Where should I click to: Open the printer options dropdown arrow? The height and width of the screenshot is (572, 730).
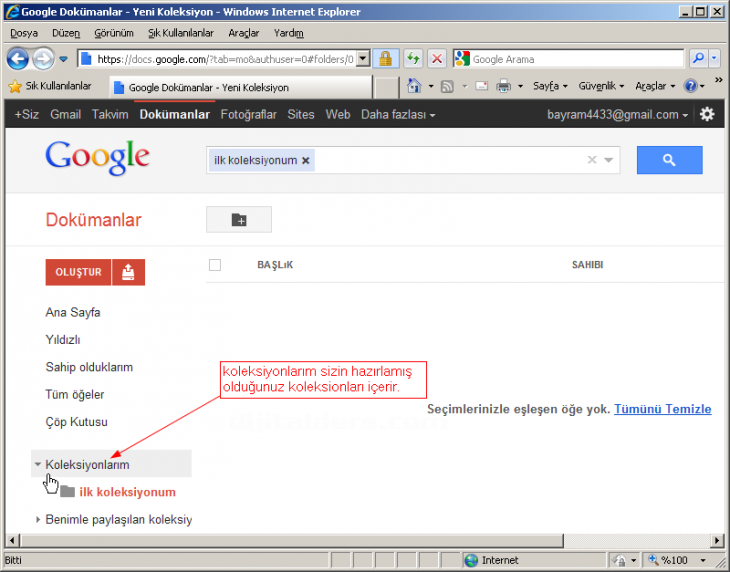pyautogui.click(x=520, y=86)
